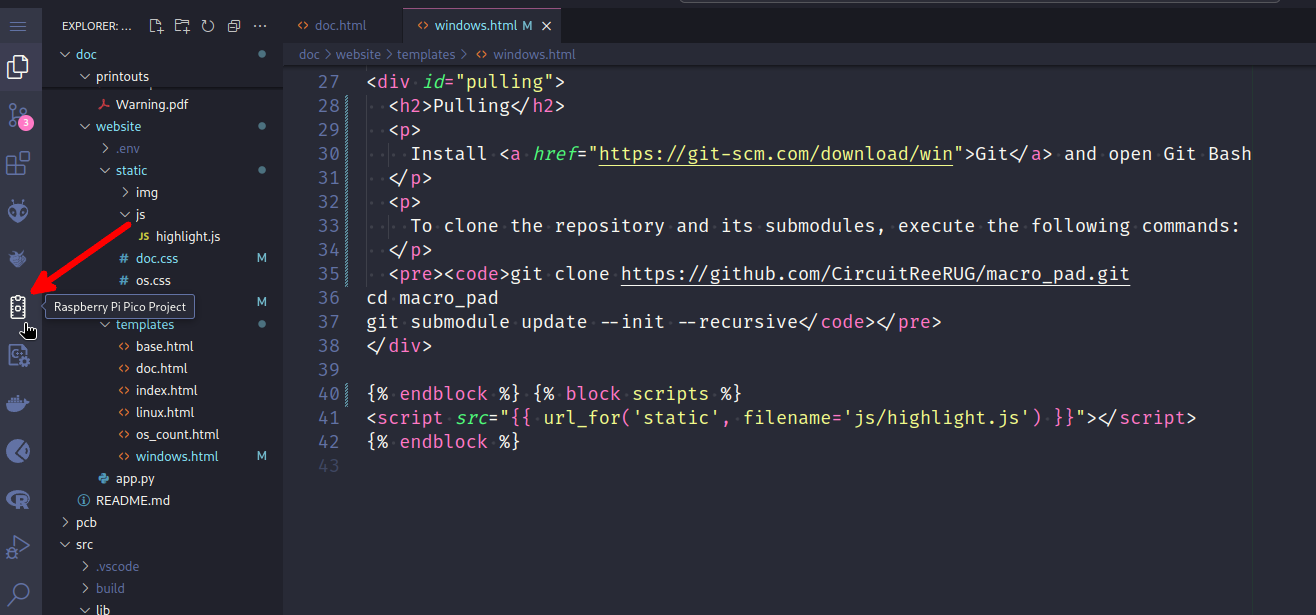Open the R extension view
Screen dimensions: 1316x615
pyautogui.click(x=18, y=499)
